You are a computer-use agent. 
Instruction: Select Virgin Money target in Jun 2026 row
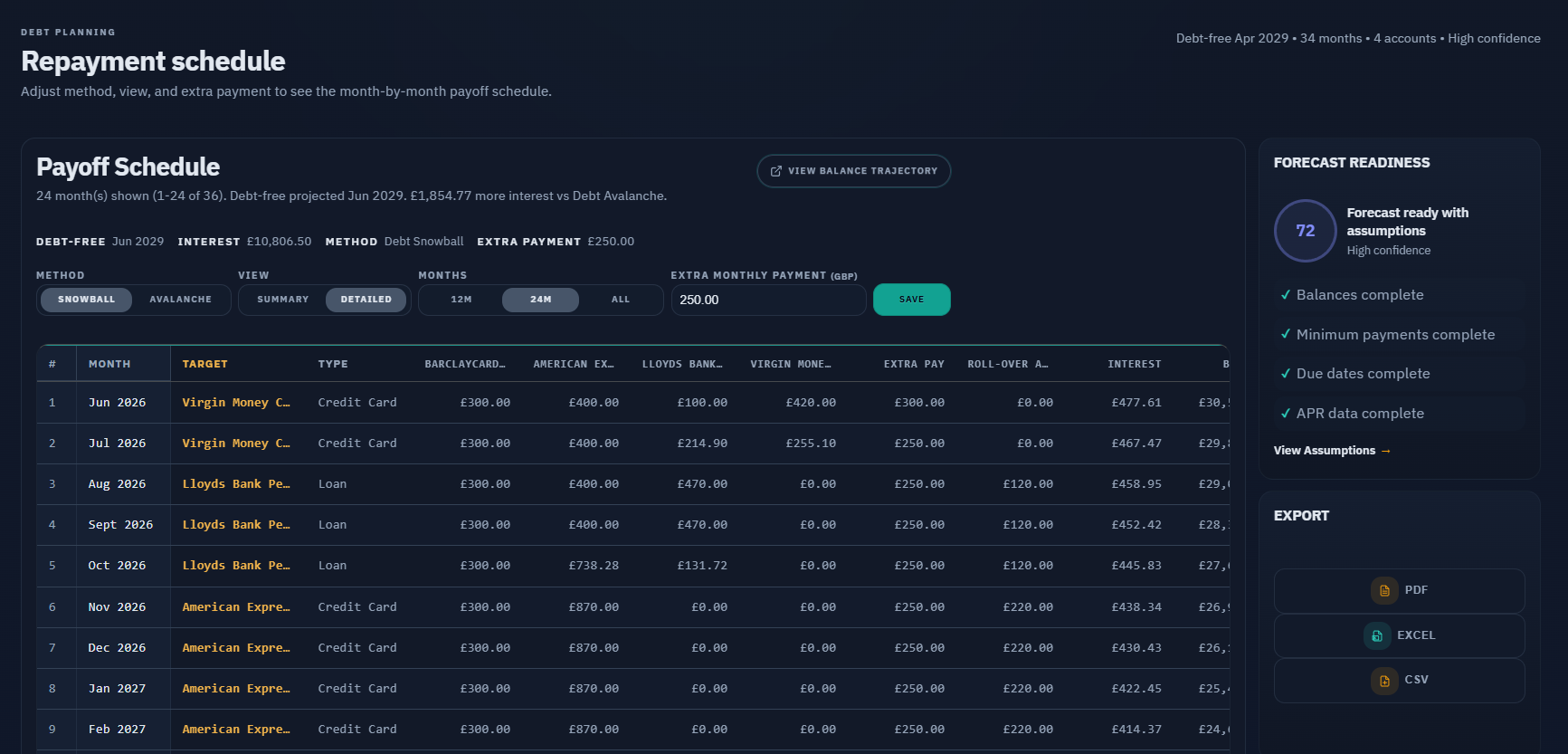[236, 403]
